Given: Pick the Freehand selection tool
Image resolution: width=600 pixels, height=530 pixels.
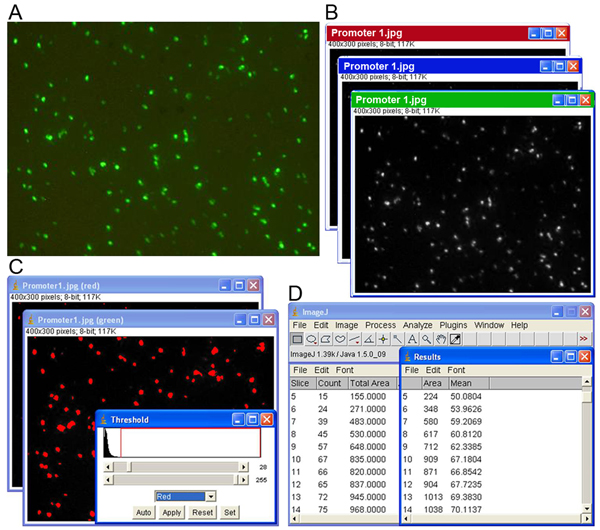Looking at the screenshot, I should coord(339,340).
